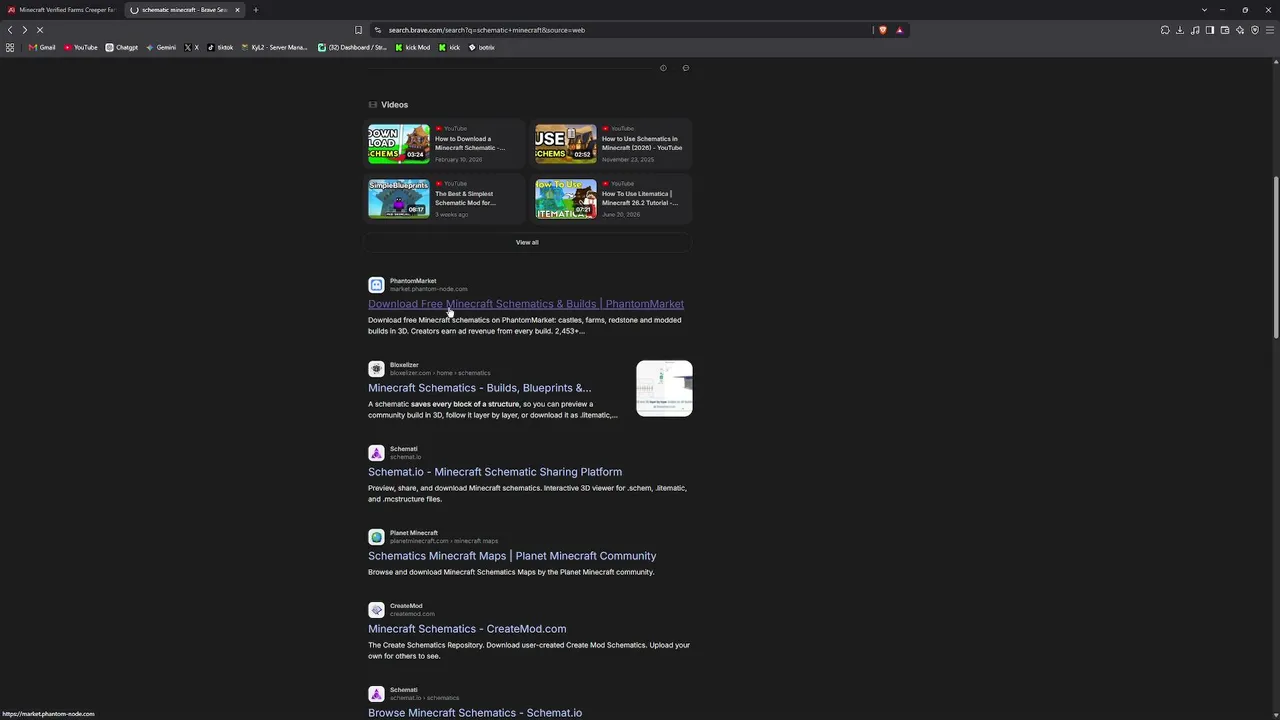Bookmark this page using the bookmark icon
The image size is (1280, 720).
(x=358, y=30)
